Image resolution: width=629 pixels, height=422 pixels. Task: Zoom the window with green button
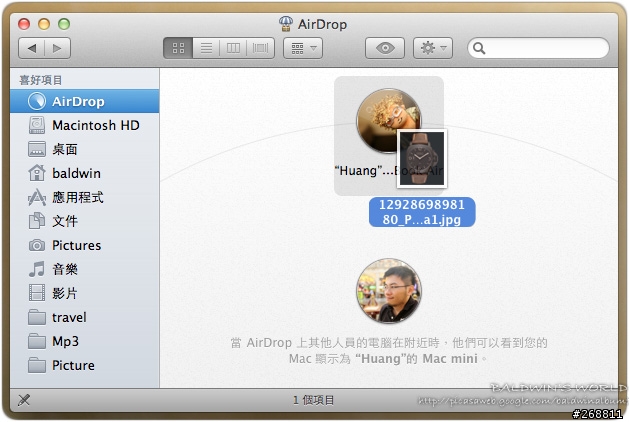64,24
